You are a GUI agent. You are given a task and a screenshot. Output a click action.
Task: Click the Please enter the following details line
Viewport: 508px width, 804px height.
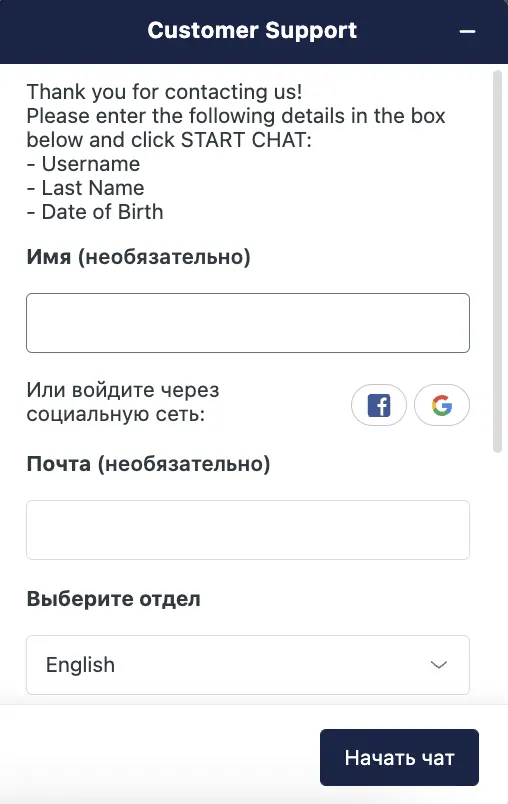click(x=236, y=116)
